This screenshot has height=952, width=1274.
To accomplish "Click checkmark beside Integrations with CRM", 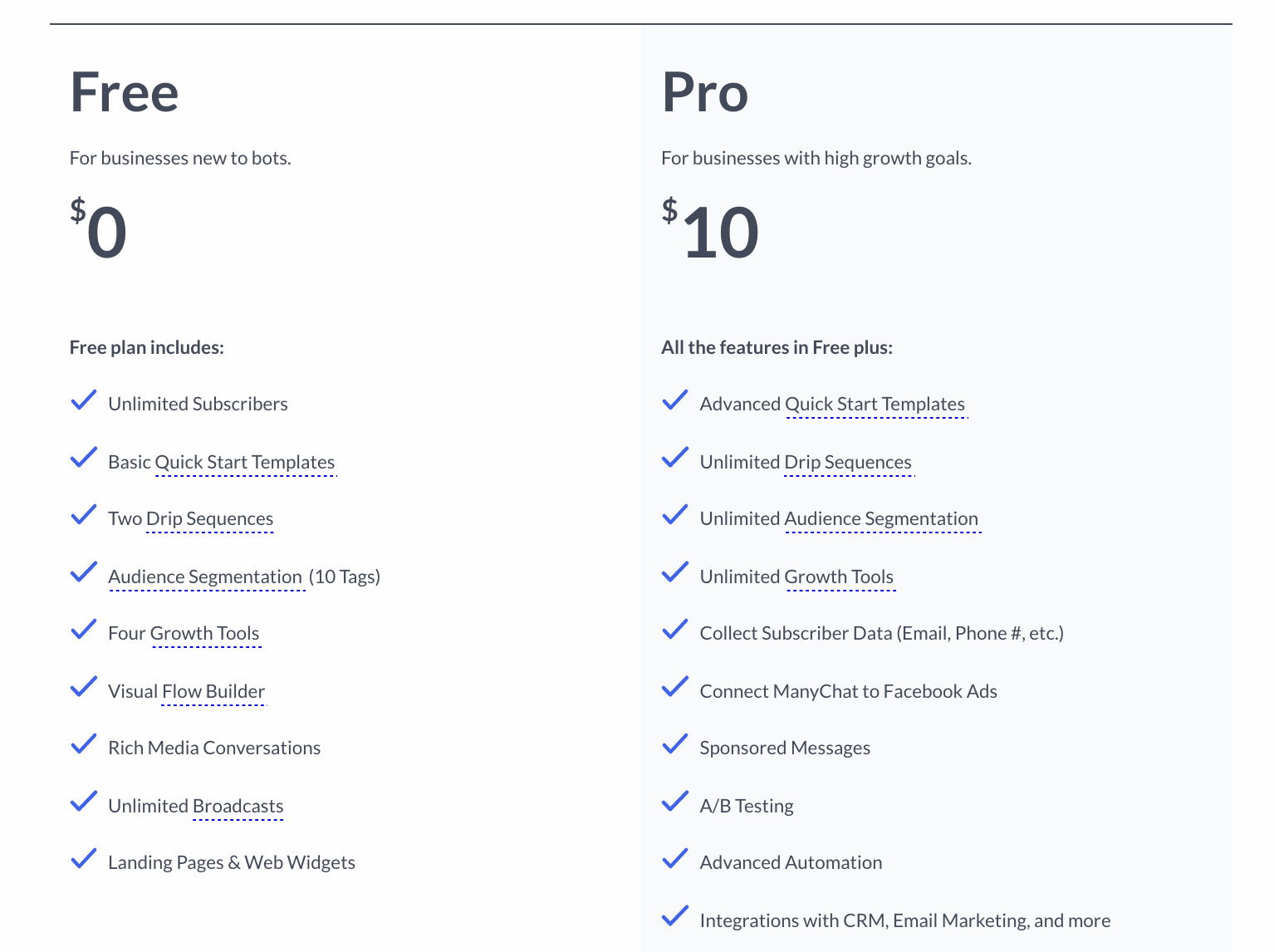I will click(x=675, y=917).
